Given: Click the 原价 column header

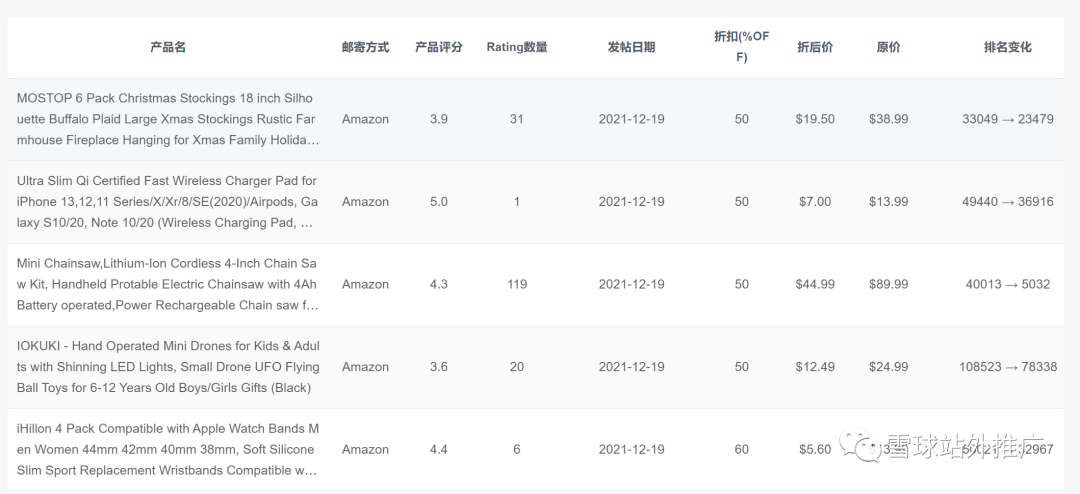Looking at the screenshot, I should click(x=888, y=47).
